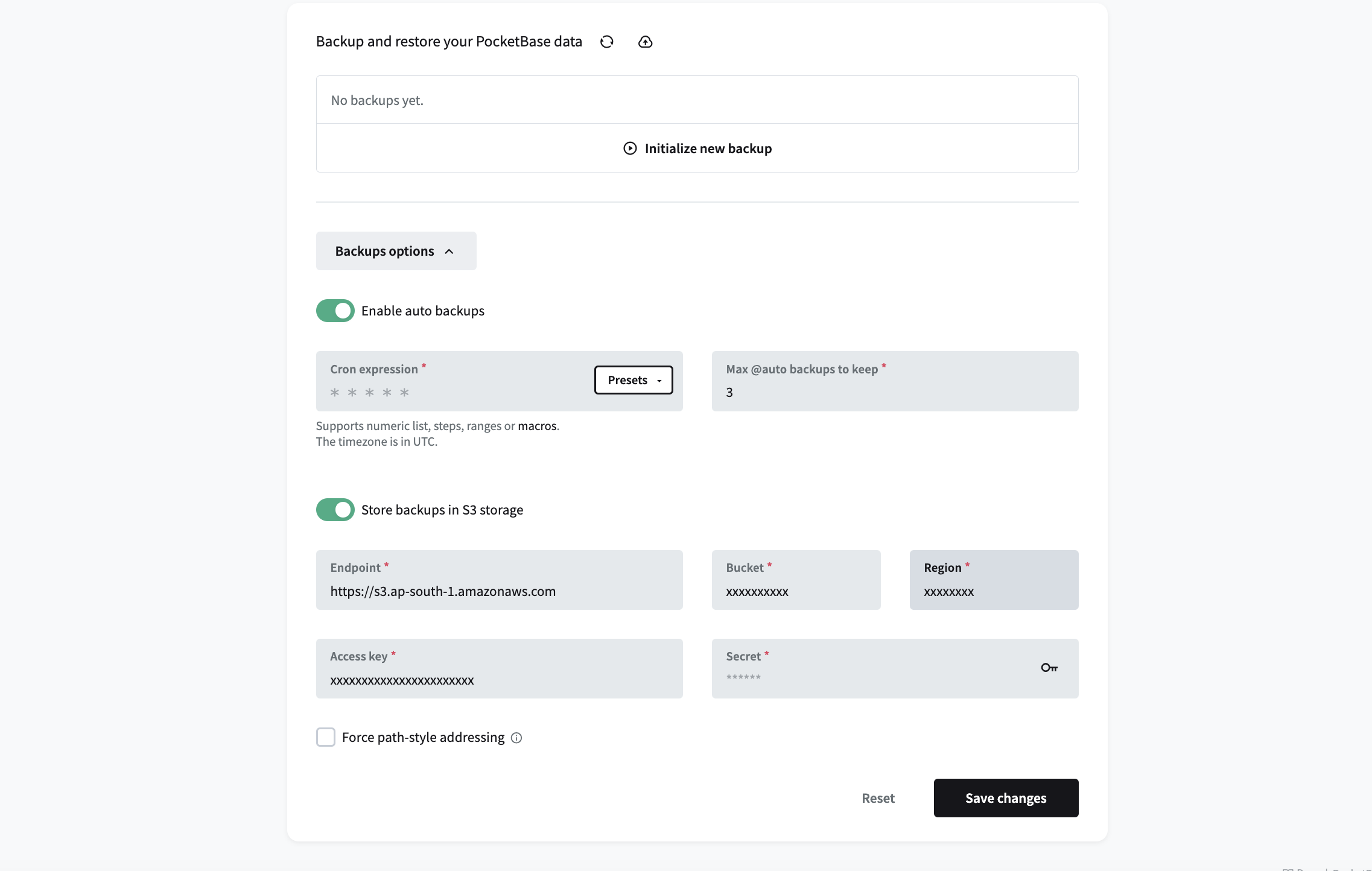Screen dimensions: 1372x871
Task: Click the Initialize new backup button
Action: 697,147
